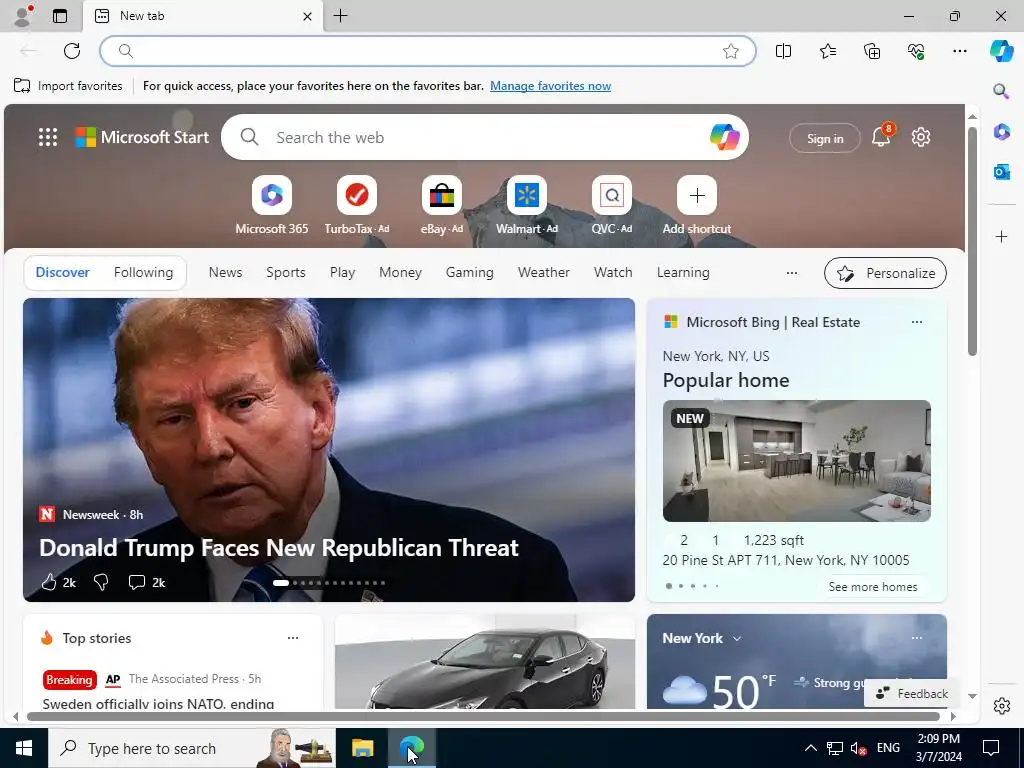
Task: Add this page to favorites star
Action: [731, 51]
